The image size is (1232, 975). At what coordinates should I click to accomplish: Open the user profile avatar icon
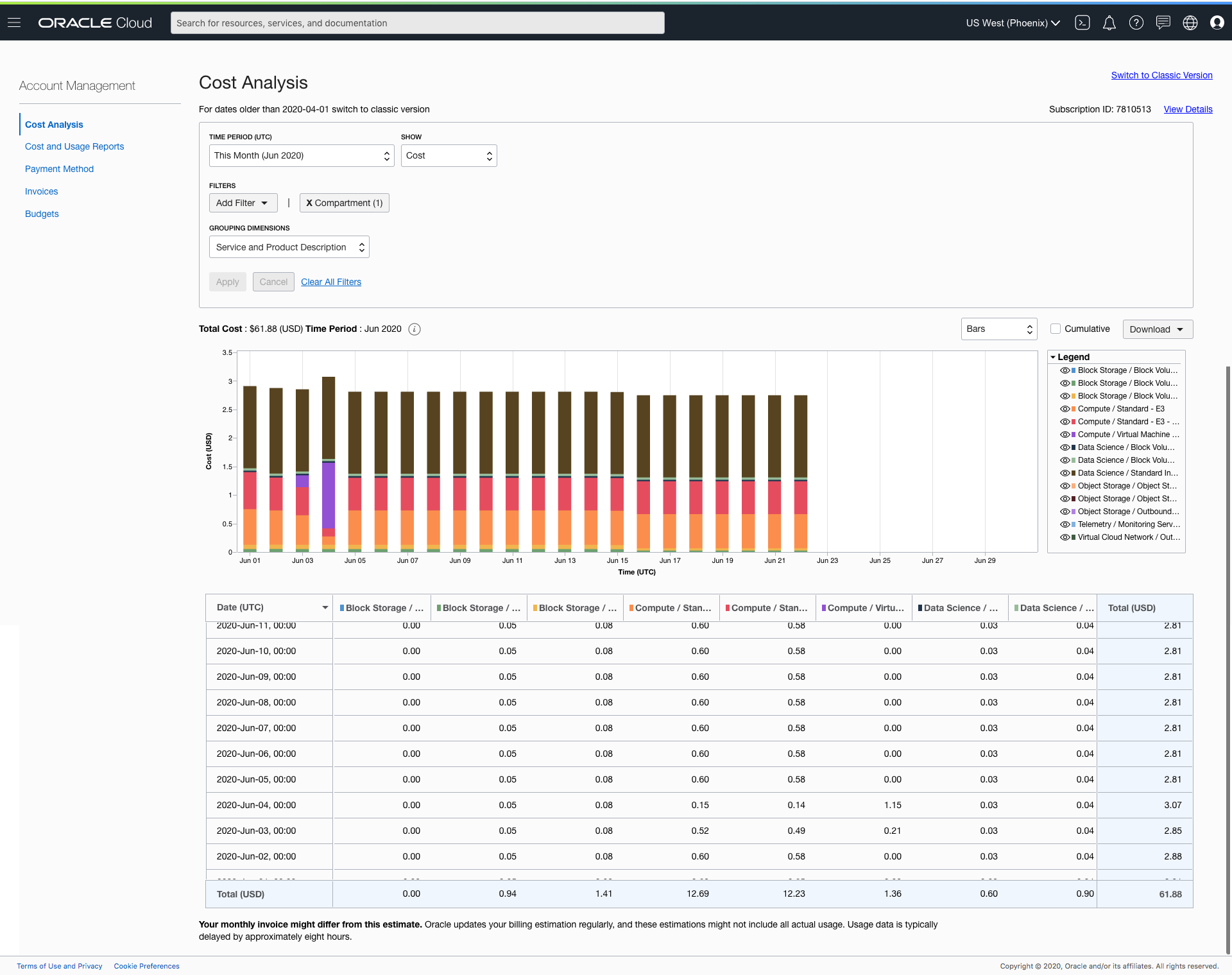tap(1217, 22)
